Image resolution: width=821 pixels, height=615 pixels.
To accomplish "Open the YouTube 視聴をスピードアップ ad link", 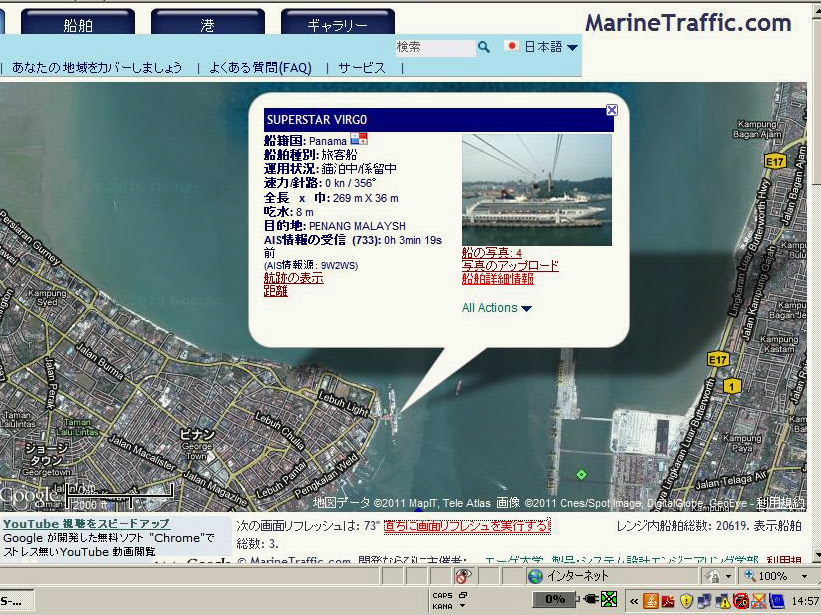I will point(86,524).
